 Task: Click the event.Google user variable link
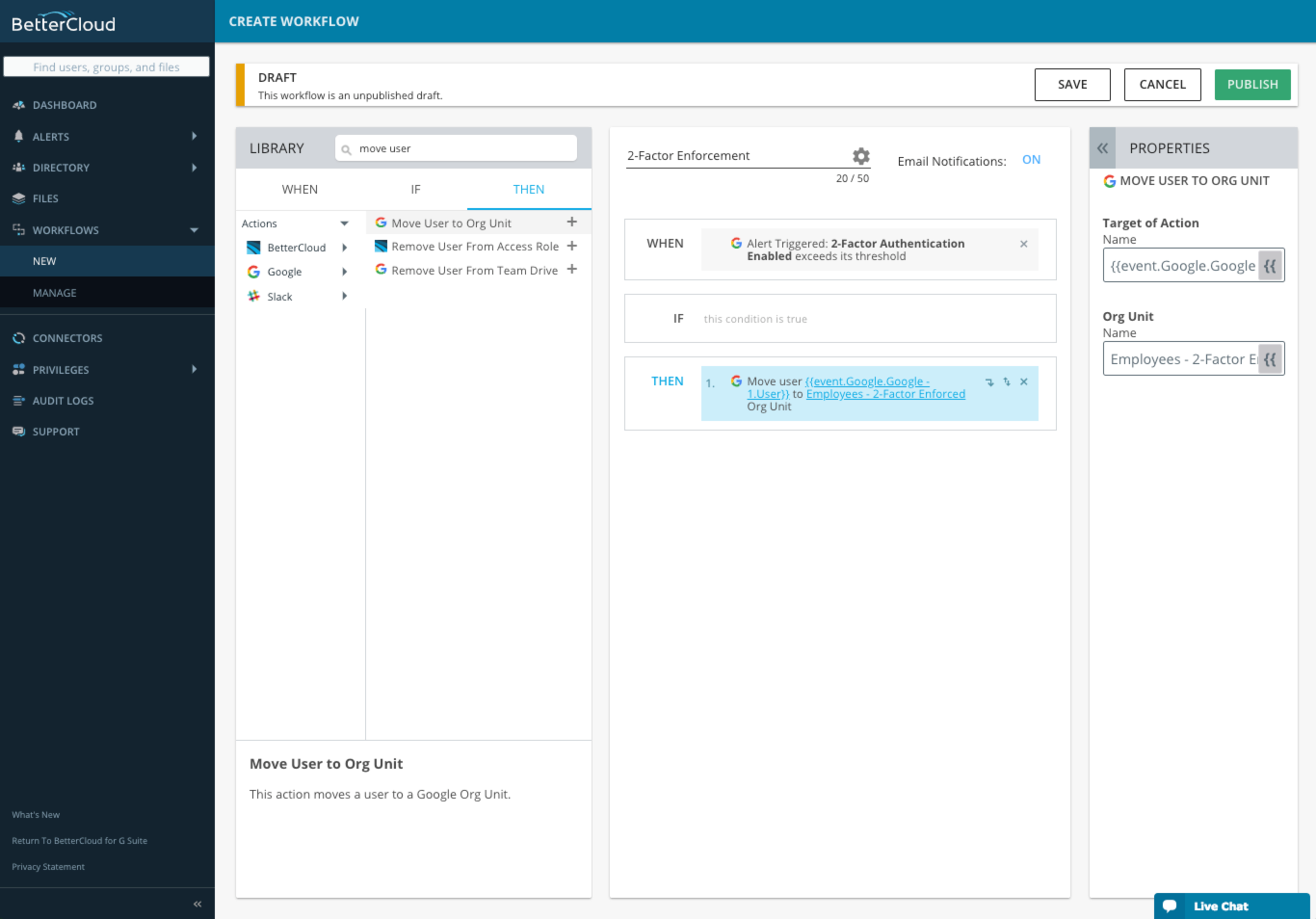867,387
